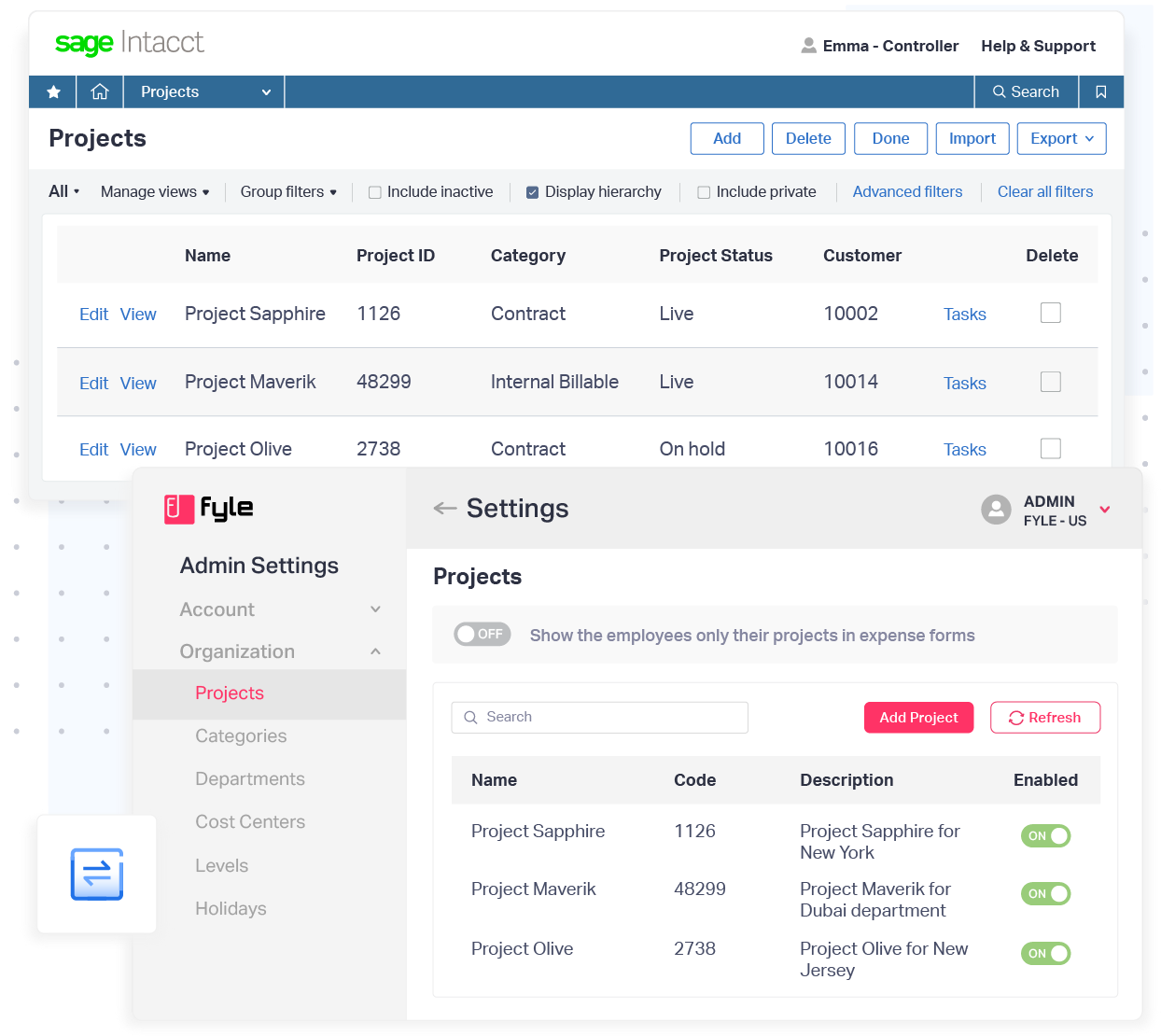Open the Group filters dropdown
The width and height of the screenshot is (1161, 1036).
pyautogui.click(x=288, y=191)
